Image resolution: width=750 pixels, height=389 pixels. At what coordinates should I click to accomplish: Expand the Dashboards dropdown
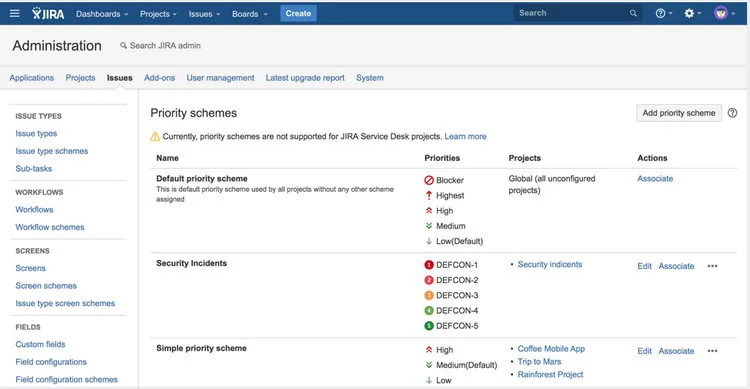102,14
